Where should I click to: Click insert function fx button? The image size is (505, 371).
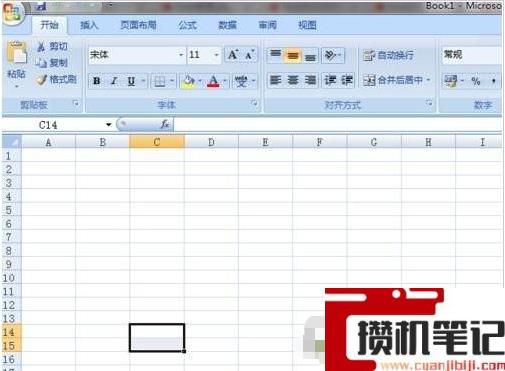tap(165, 125)
